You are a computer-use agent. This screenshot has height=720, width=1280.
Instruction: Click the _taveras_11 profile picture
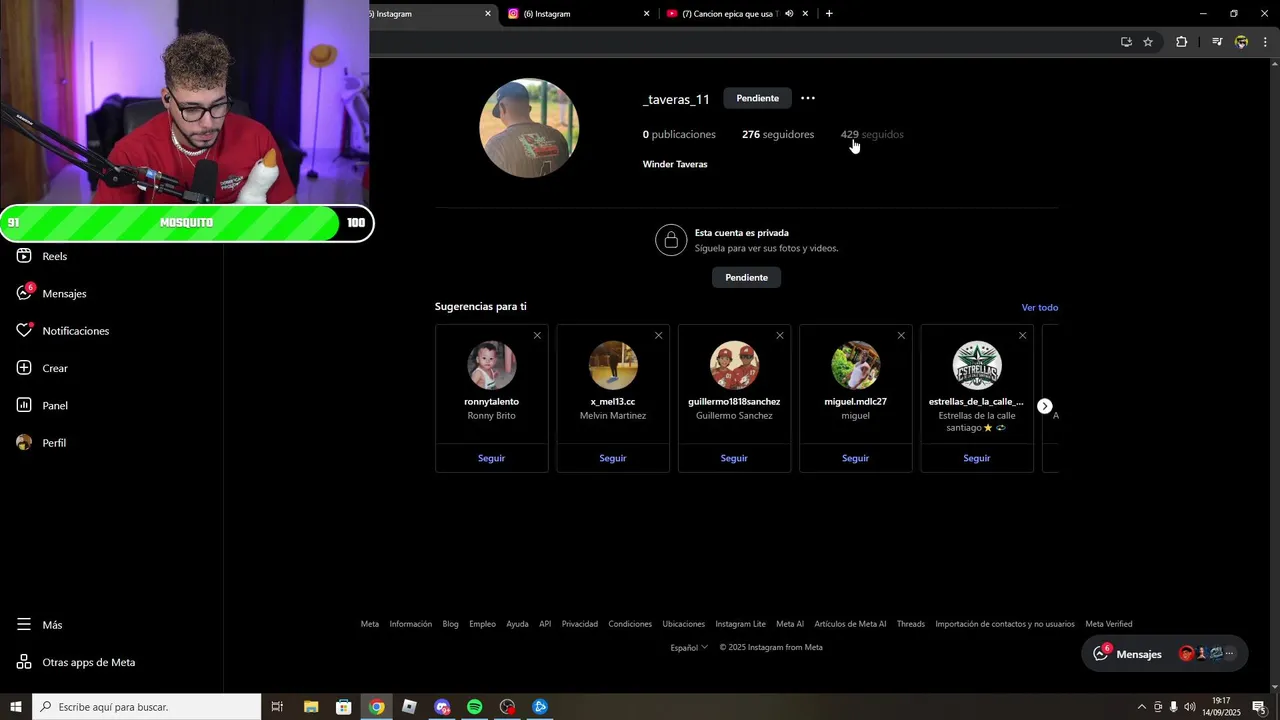(529, 128)
